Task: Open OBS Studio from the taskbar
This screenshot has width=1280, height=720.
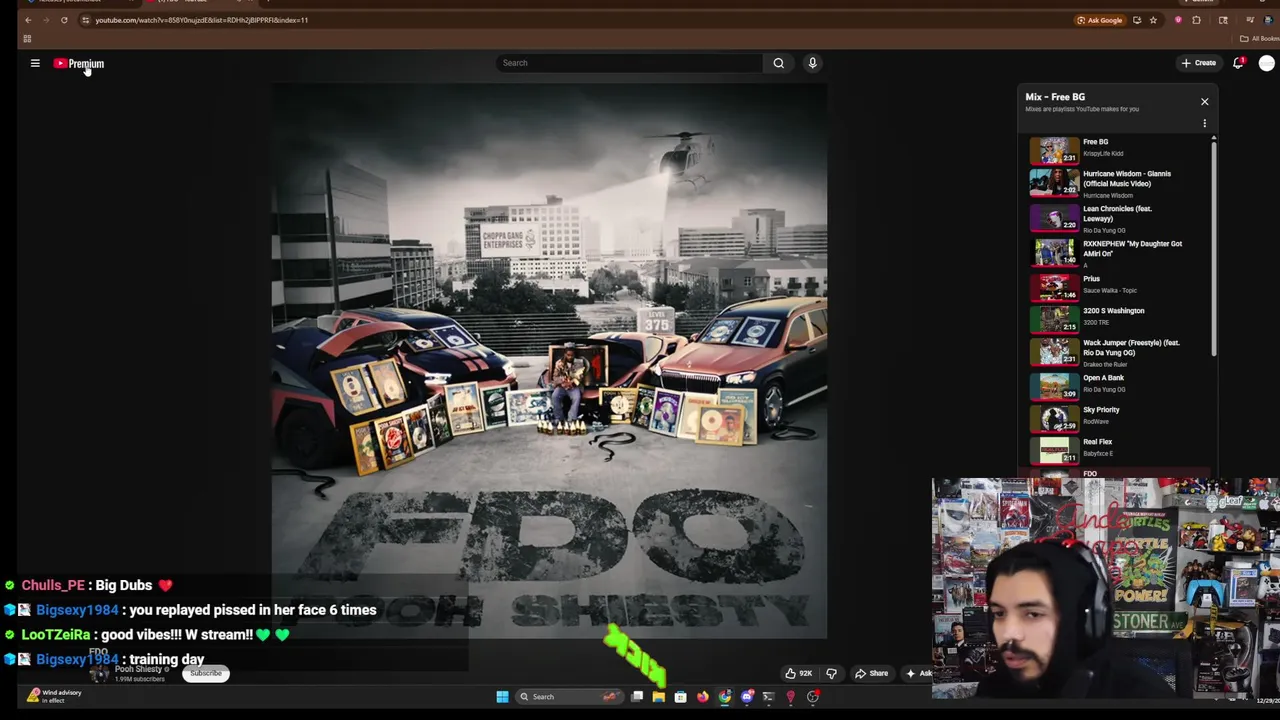Action: pos(813,697)
